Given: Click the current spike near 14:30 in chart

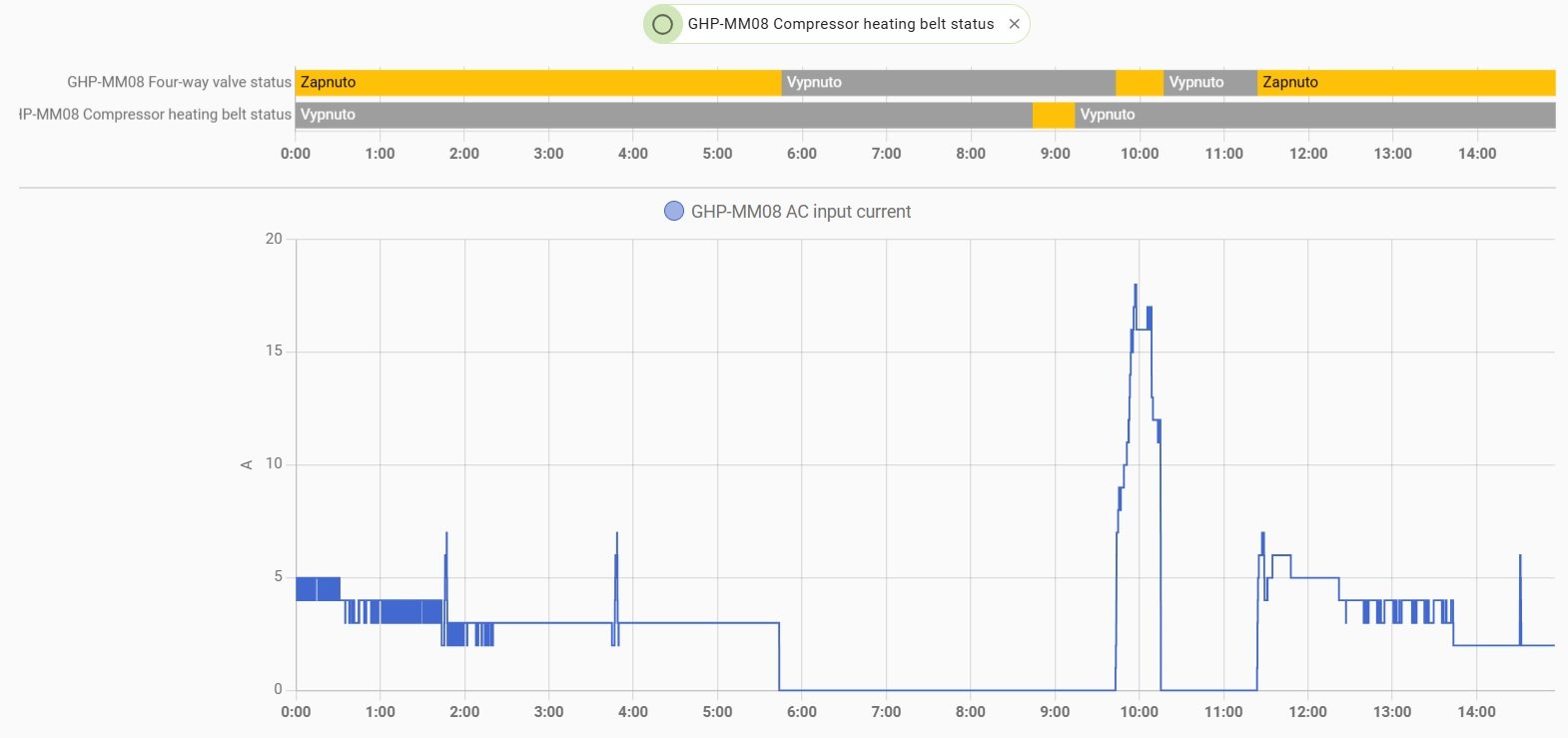Looking at the screenshot, I should 1520,557.
